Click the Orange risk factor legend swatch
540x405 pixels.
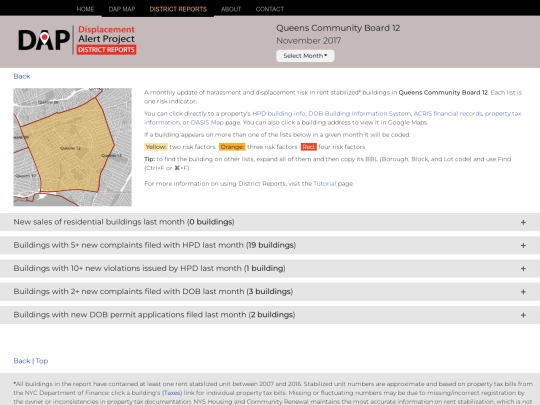click(x=232, y=147)
